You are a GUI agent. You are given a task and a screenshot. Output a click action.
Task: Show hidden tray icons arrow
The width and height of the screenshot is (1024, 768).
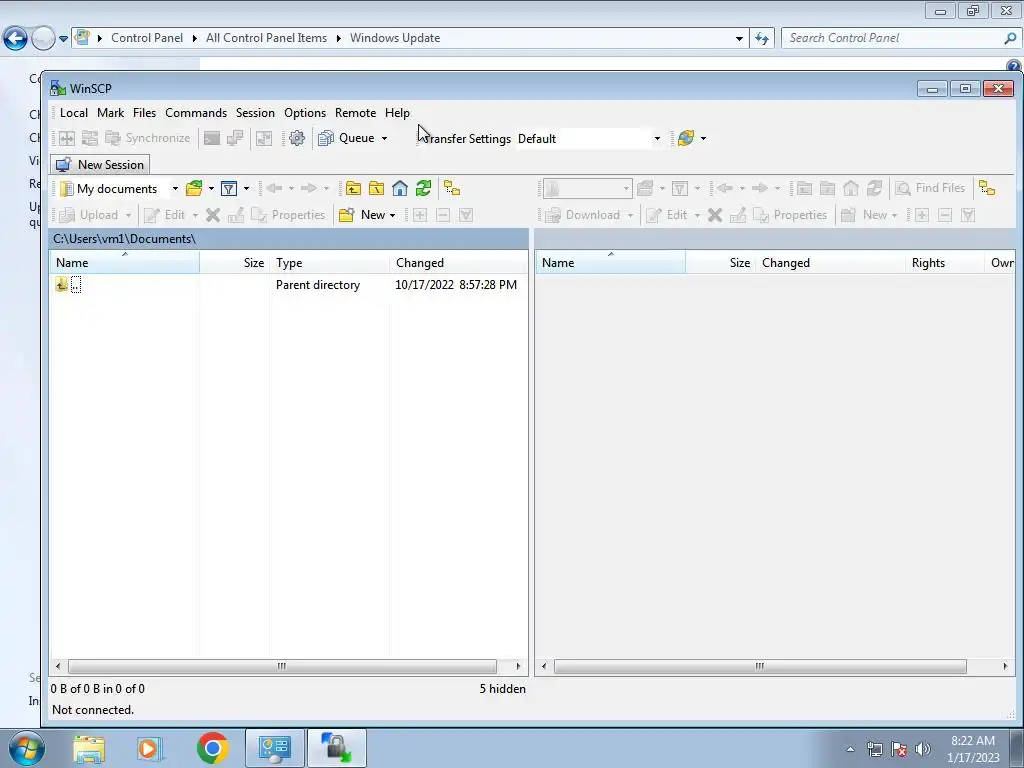[x=850, y=749]
